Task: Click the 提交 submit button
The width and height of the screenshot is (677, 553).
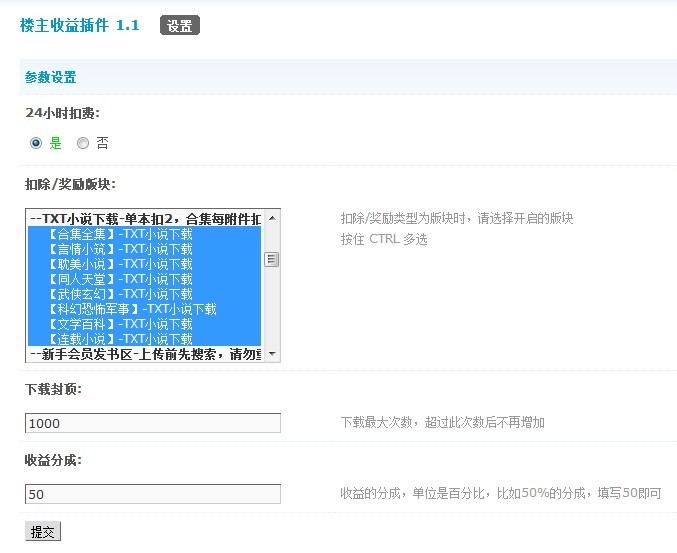Action: pyautogui.click(x=43, y=532)
